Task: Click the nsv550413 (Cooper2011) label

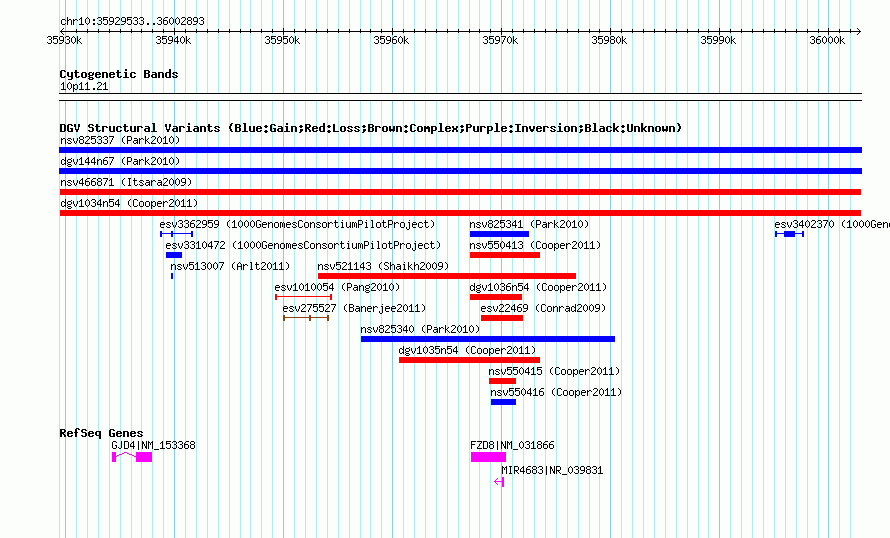Action: (x=535, y=245)
